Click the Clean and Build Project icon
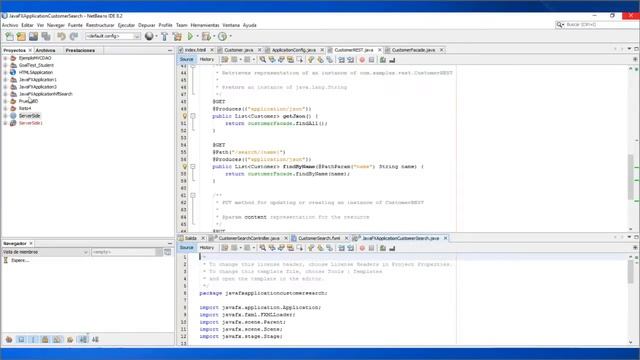 pos(177,36)
